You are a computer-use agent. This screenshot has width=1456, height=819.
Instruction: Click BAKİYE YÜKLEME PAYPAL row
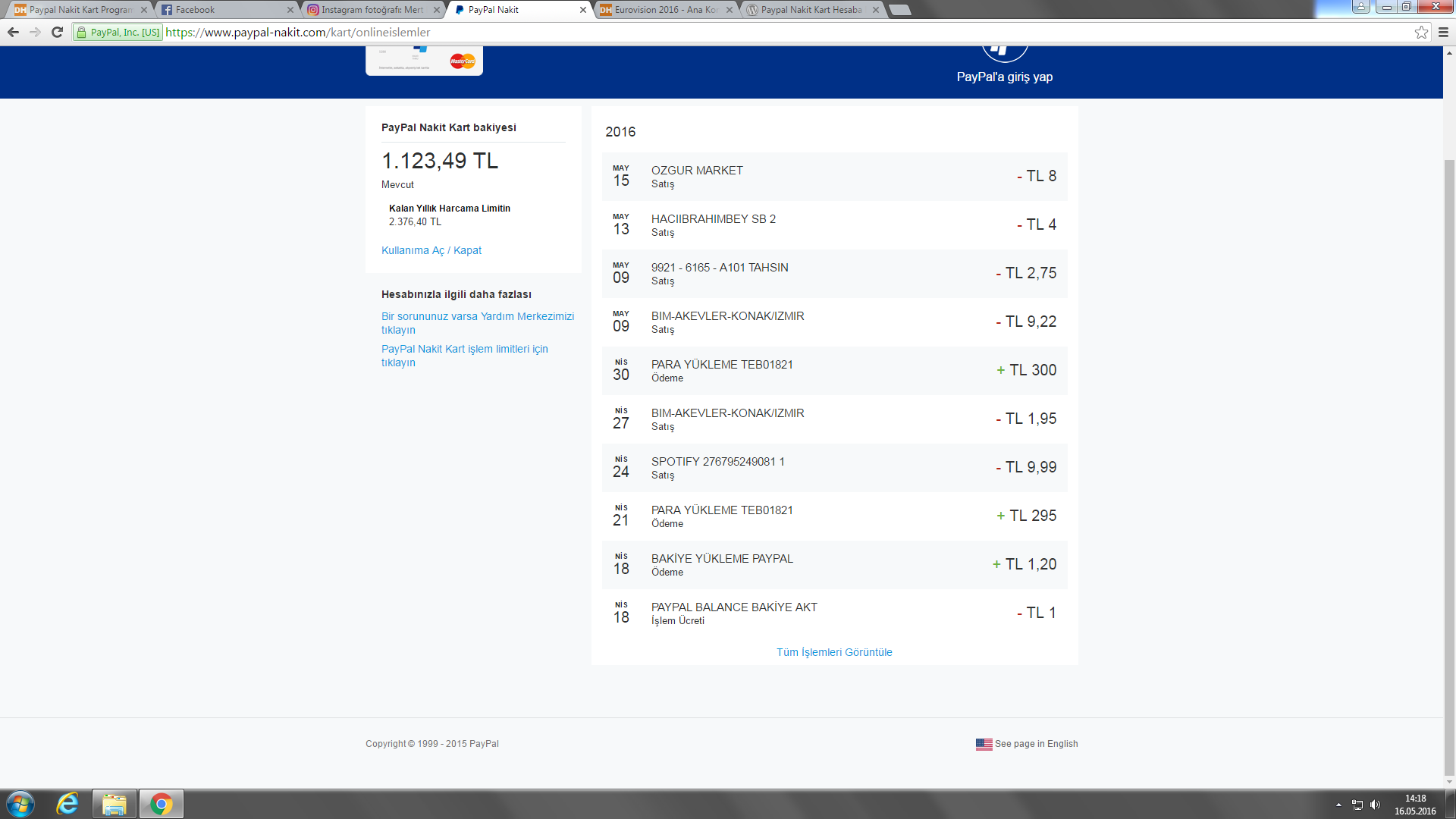[x=834, y=565]
